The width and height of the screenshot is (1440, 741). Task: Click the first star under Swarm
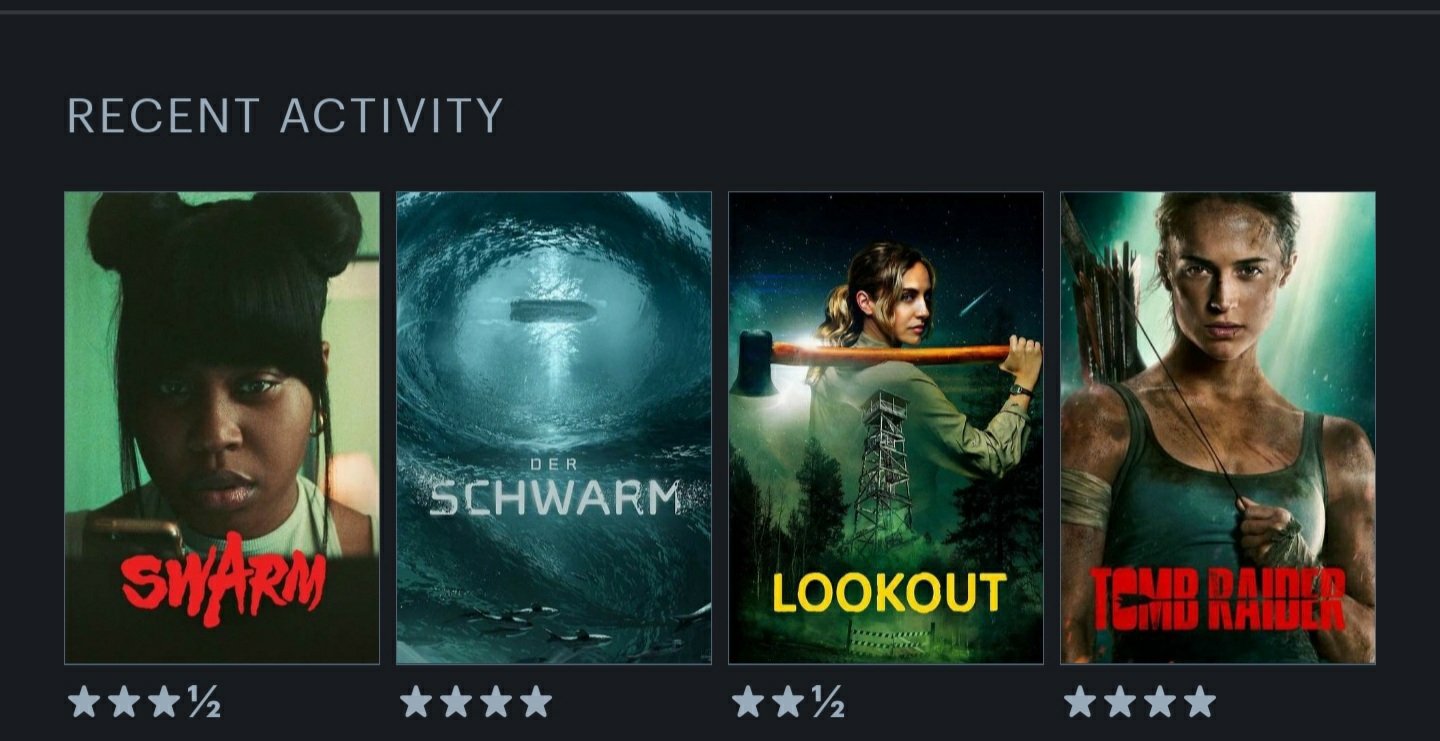[83, 702]
